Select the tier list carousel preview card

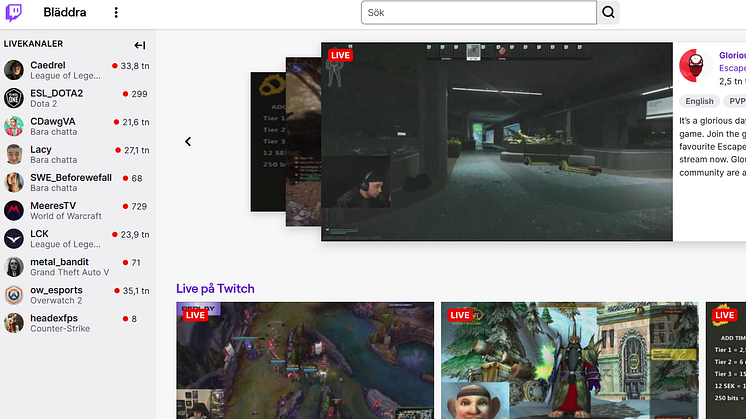(268, 142)
